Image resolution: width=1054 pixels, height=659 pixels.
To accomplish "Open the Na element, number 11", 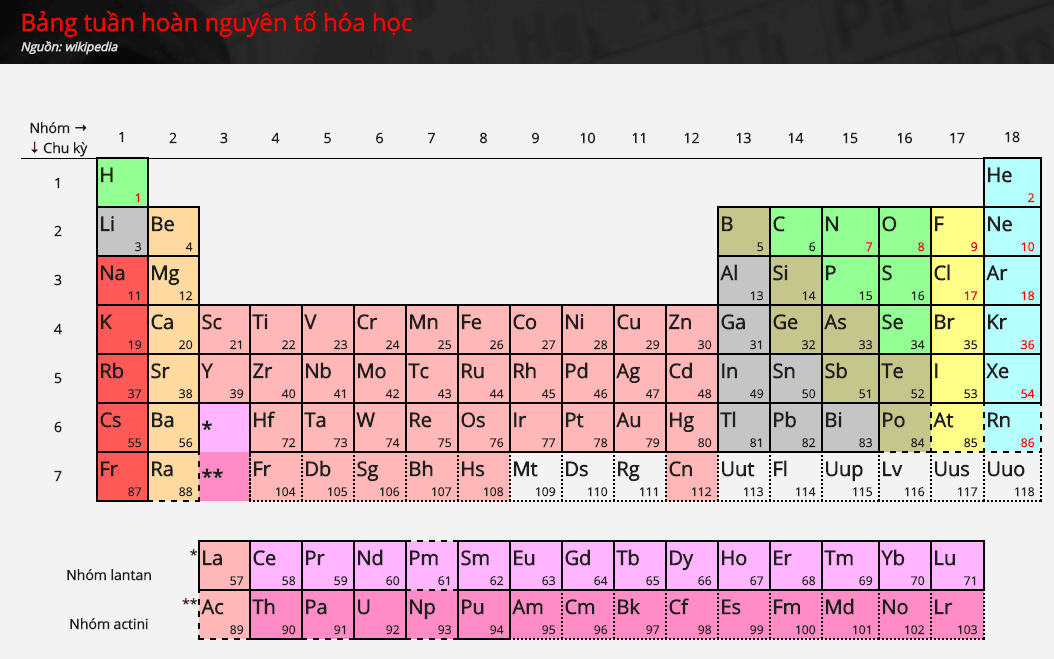I will [x=123, y=281].
